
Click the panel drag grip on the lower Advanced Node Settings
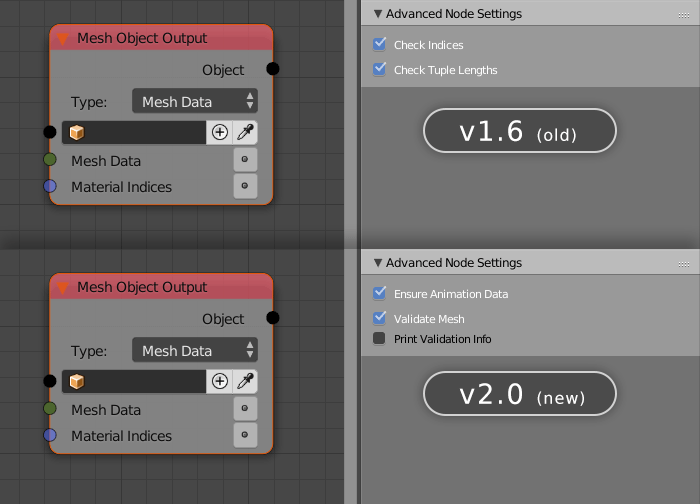pos(683,264)
